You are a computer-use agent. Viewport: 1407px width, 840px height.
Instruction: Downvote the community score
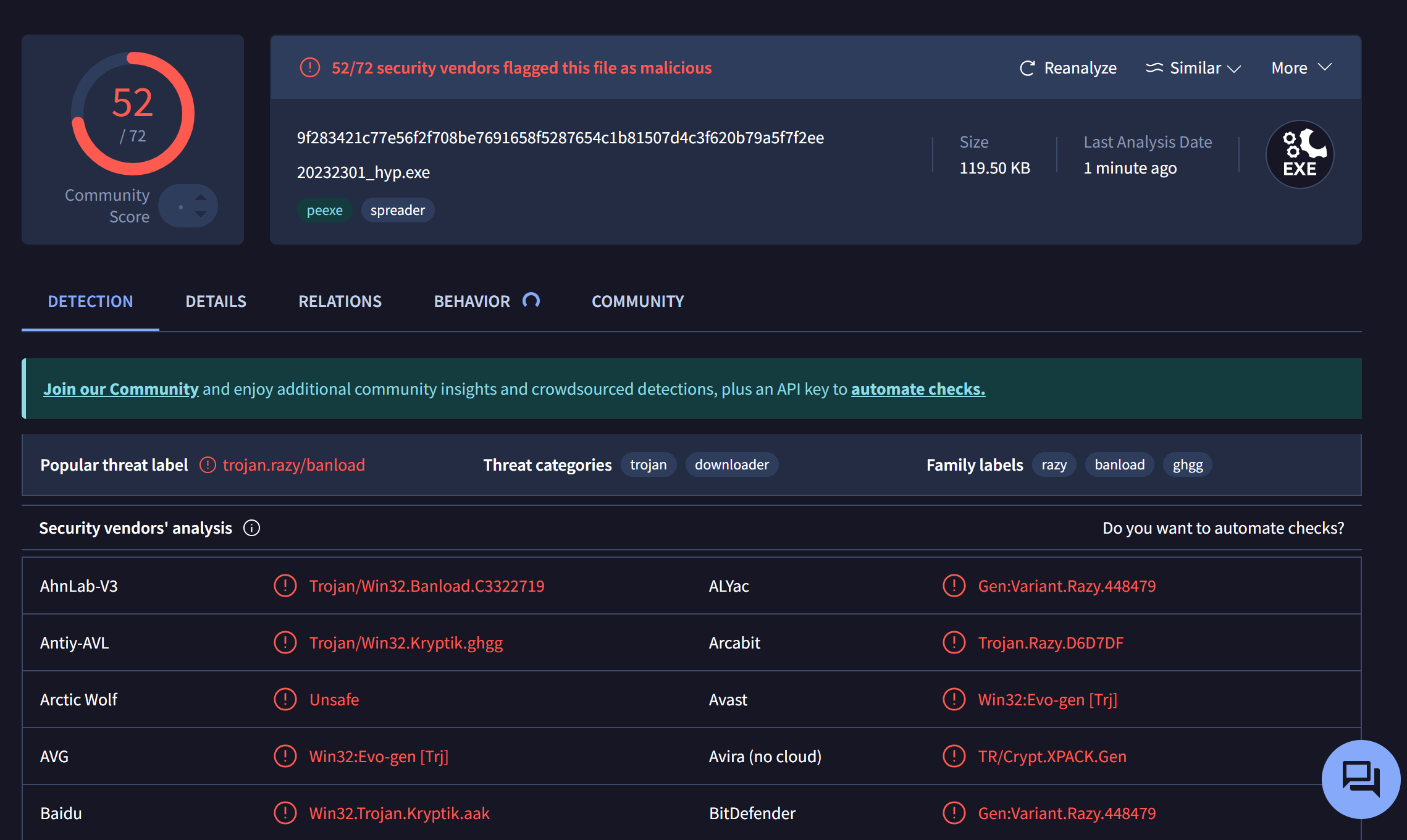coord(201,214)
